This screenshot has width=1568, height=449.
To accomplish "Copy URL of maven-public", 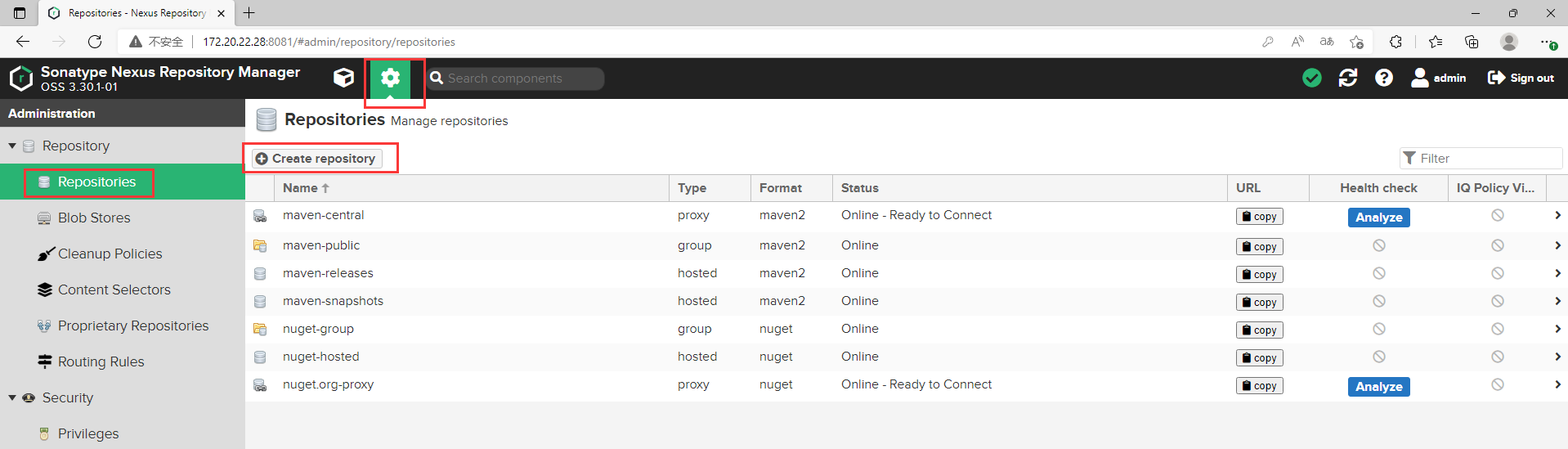I will click(x=1259, y=247).
